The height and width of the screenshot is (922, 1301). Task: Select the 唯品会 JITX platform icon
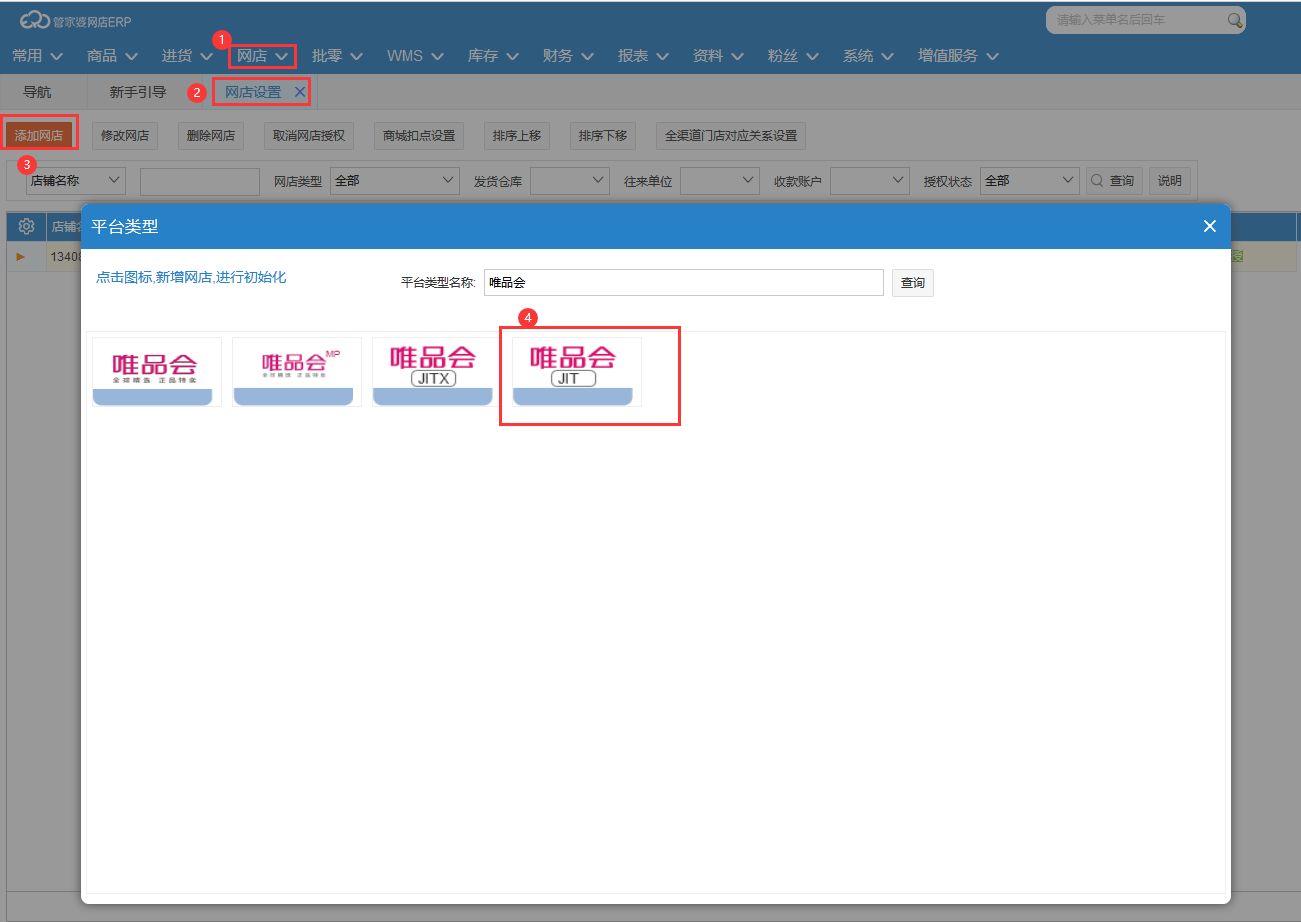click(x=436, y=372)
